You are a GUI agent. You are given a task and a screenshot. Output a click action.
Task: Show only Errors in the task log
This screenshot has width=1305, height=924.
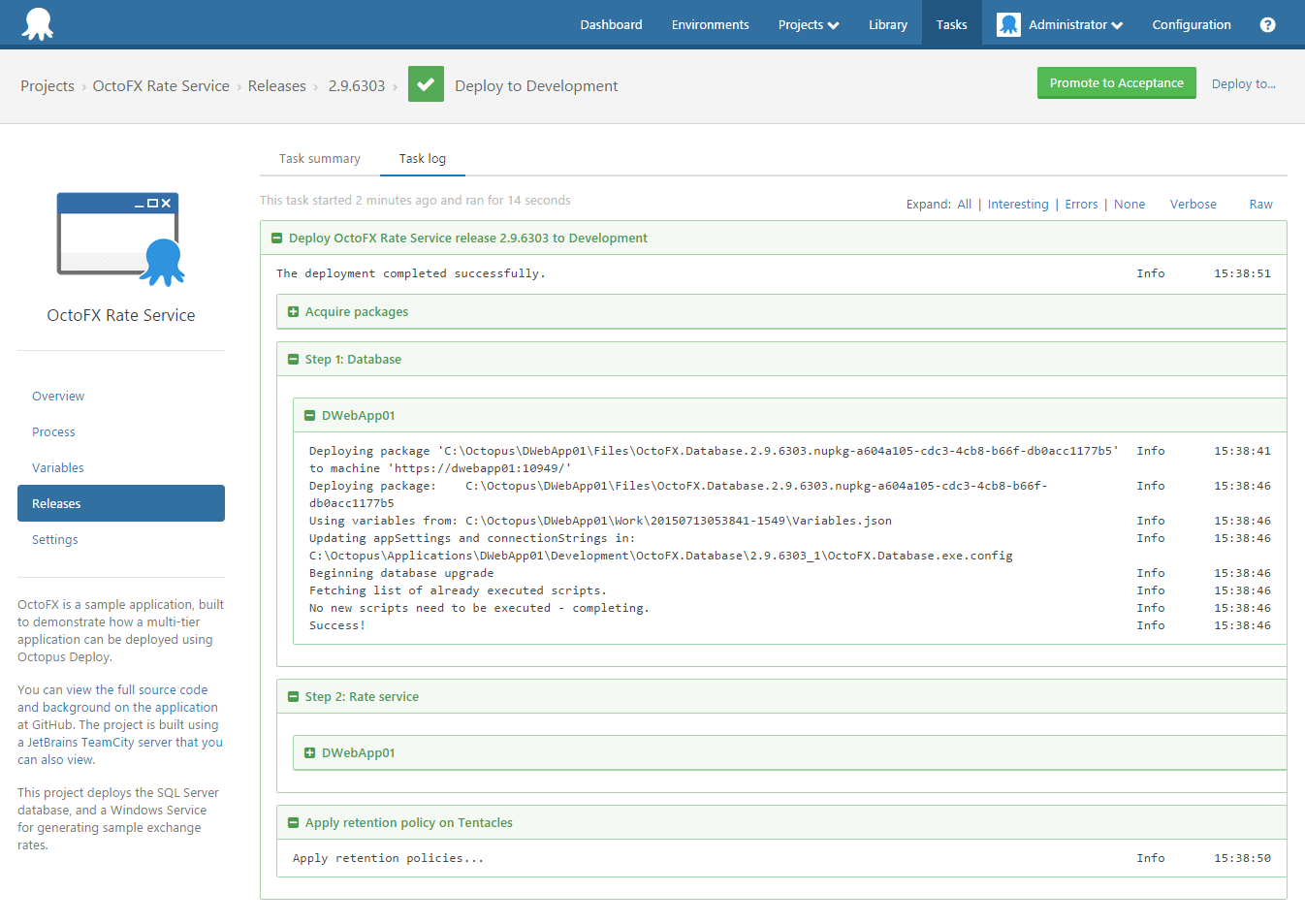(x=1081, y=204)
